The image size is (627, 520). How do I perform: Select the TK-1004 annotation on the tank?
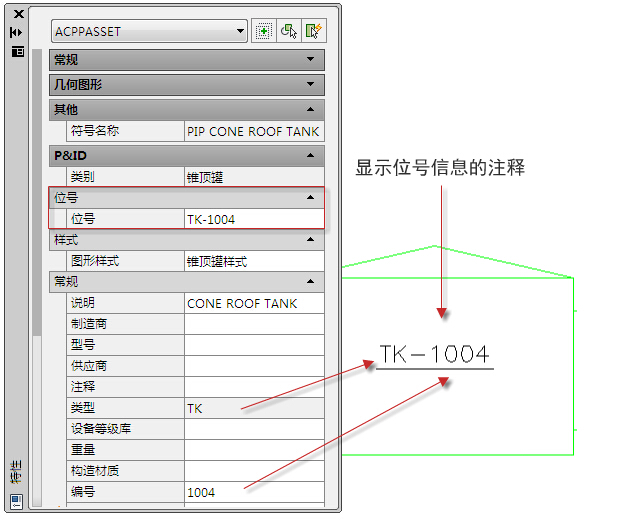click(434, 355)
